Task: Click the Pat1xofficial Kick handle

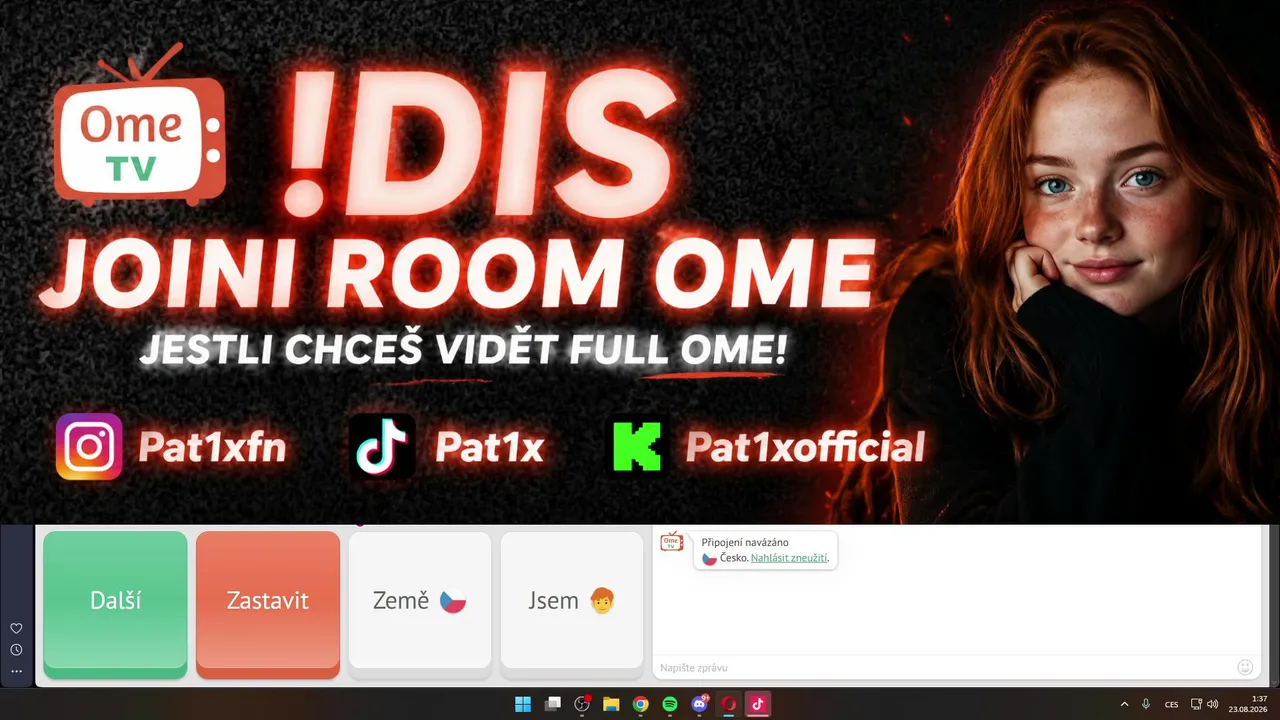Action: (x=805, y=448)
